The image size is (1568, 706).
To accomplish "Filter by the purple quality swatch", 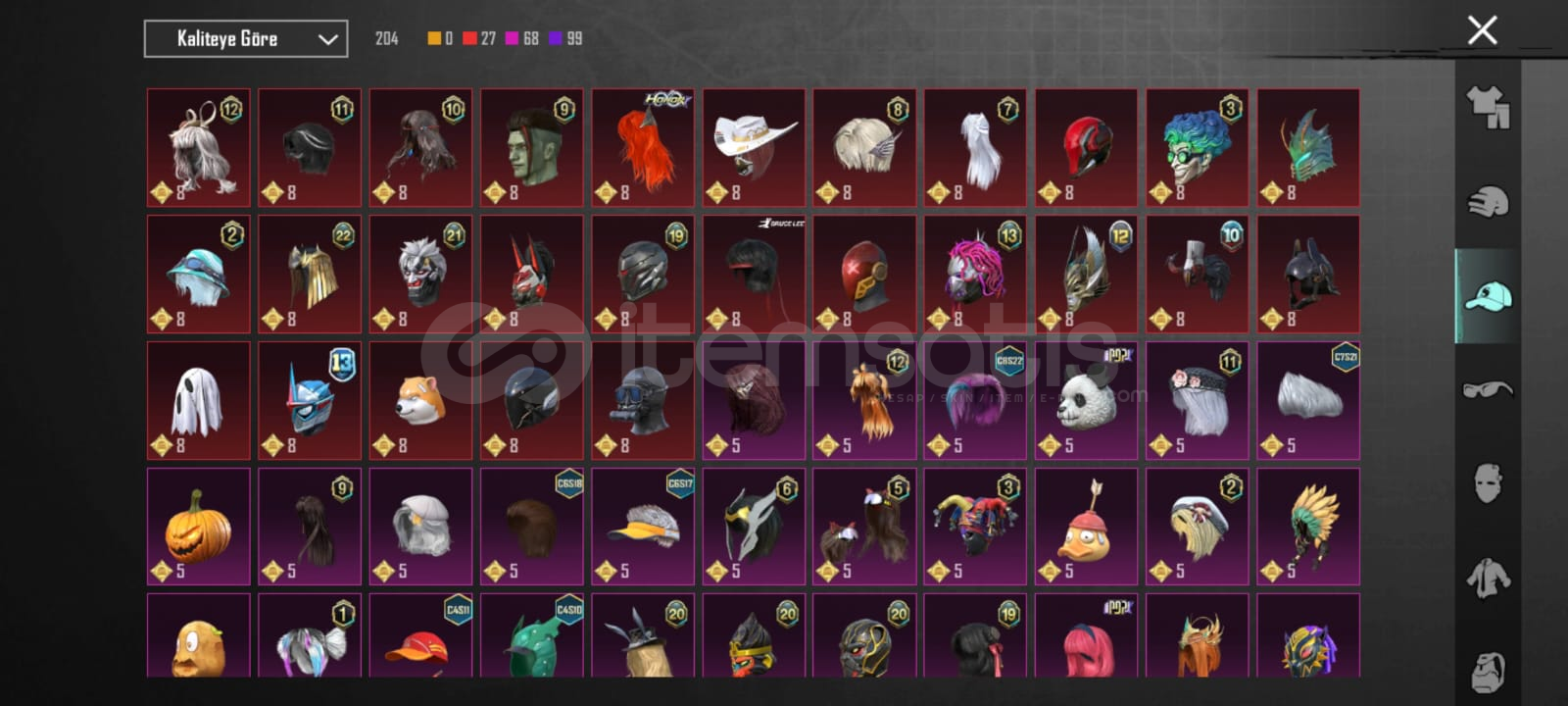I will coord(556,38).
